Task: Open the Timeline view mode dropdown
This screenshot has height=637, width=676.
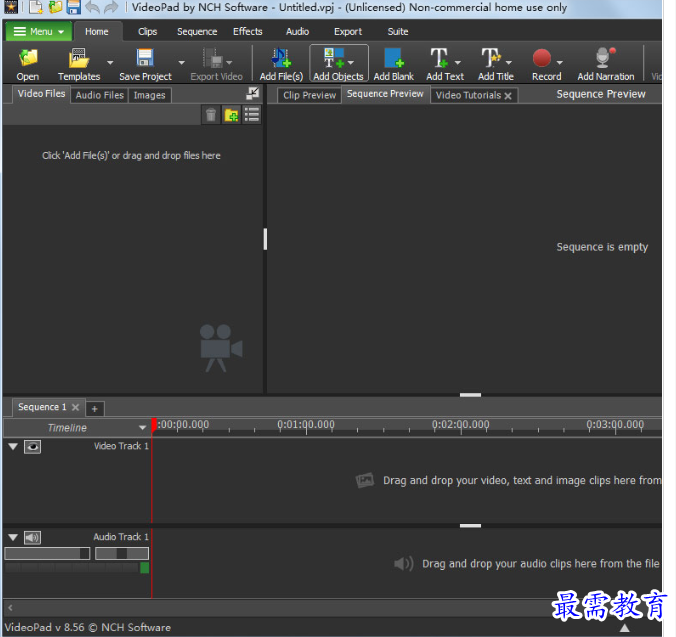Action: click(143, 428)
